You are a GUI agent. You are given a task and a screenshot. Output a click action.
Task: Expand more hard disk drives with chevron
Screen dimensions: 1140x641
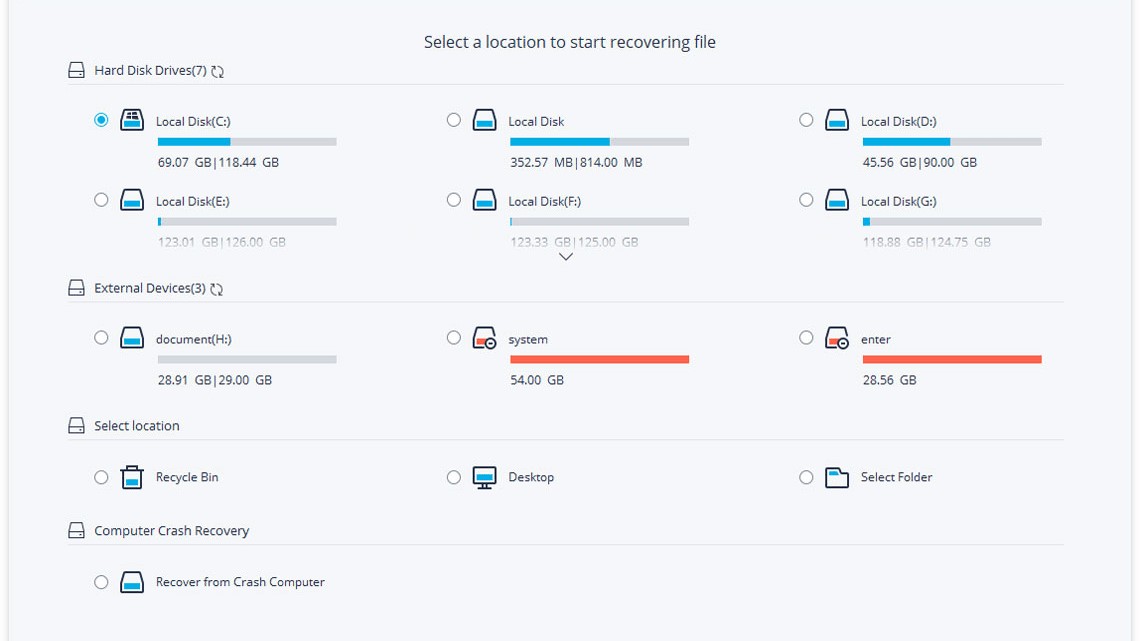[x=566, y=257]
